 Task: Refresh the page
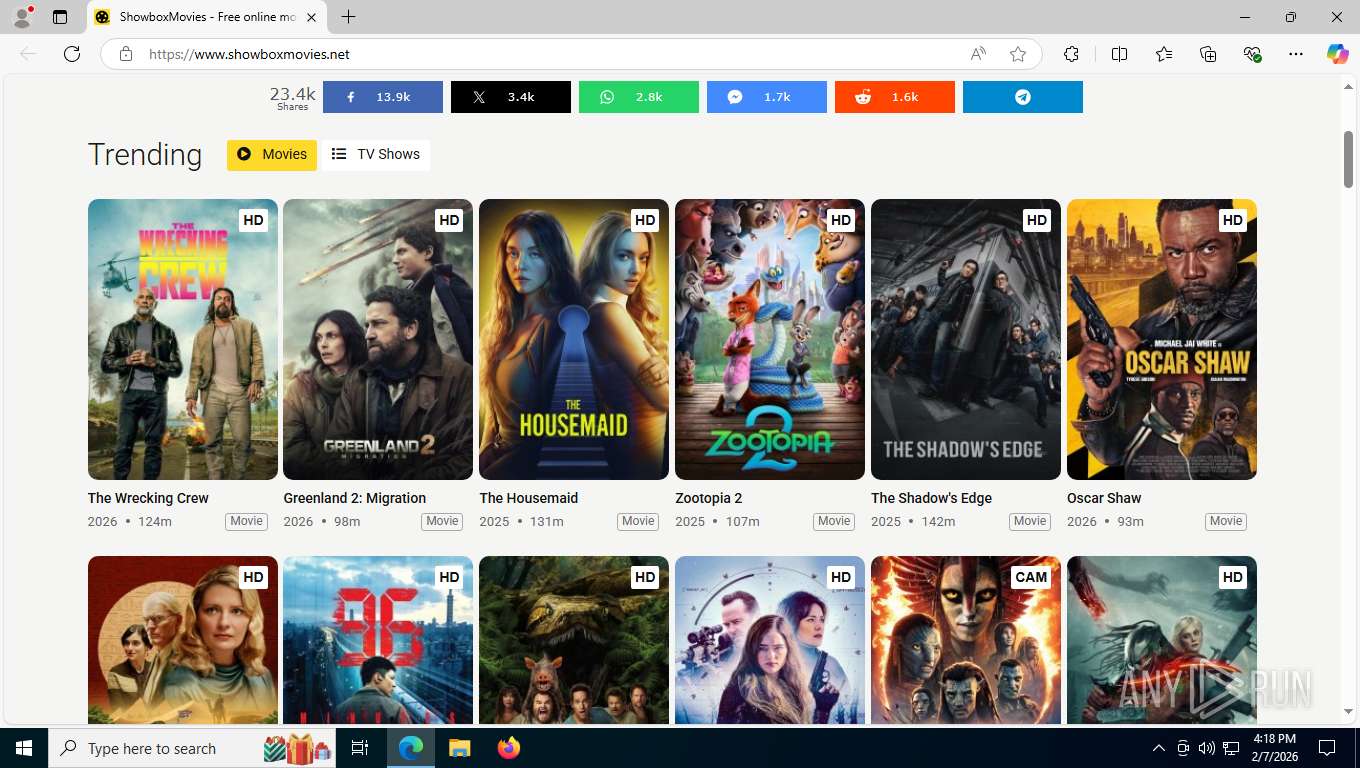point(72,54)
